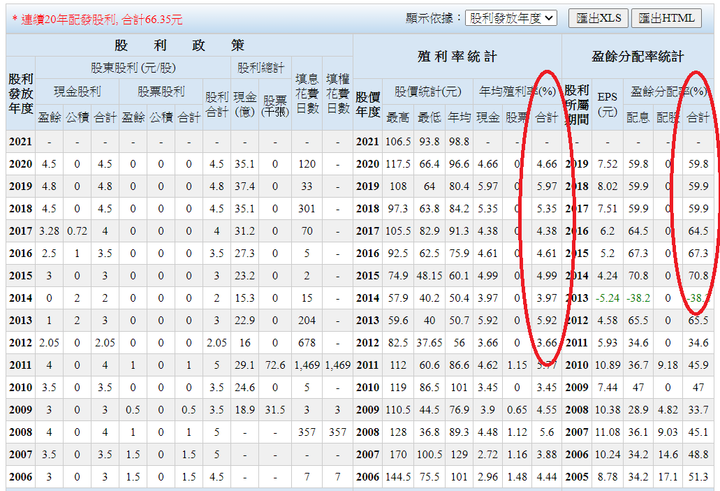Click the 98.8 average price cell
Screen dimensions: 720x491
pos(459,141)
